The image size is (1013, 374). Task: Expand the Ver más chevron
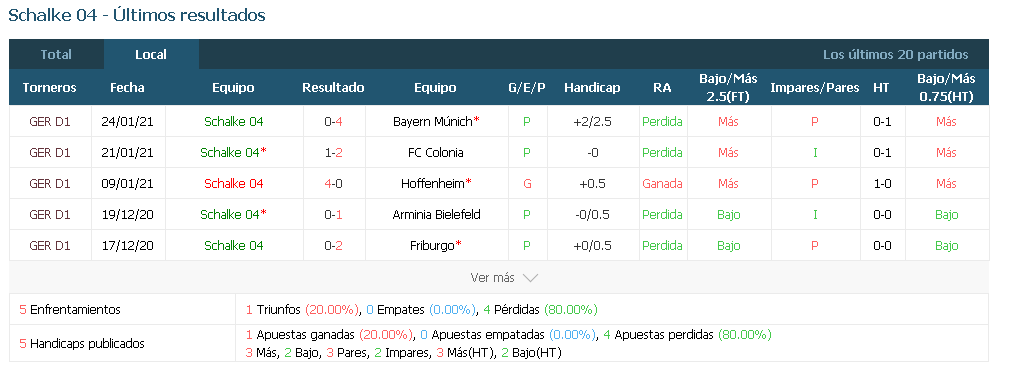(530, 278)
